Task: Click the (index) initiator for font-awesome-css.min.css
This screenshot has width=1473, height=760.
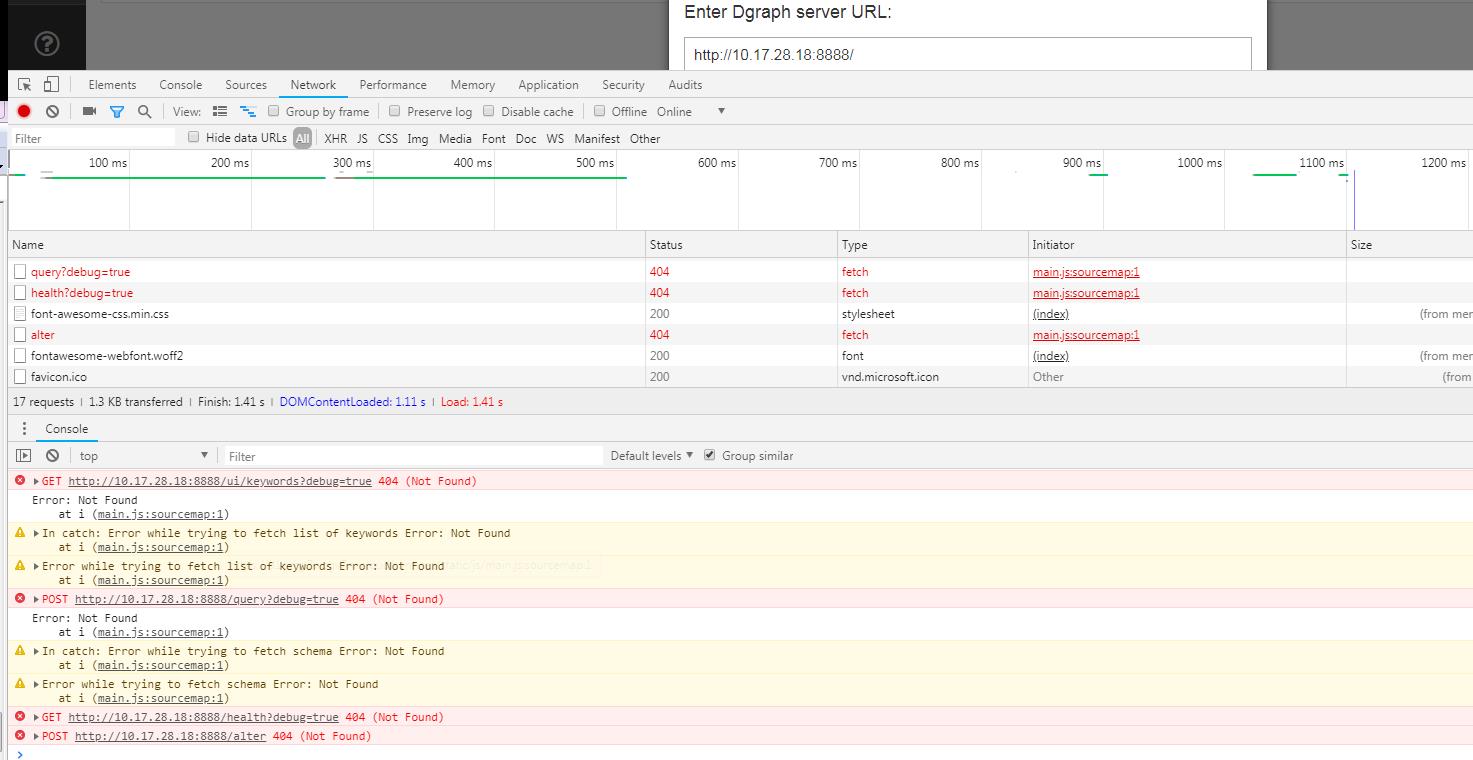Action: pos(1050,313)
